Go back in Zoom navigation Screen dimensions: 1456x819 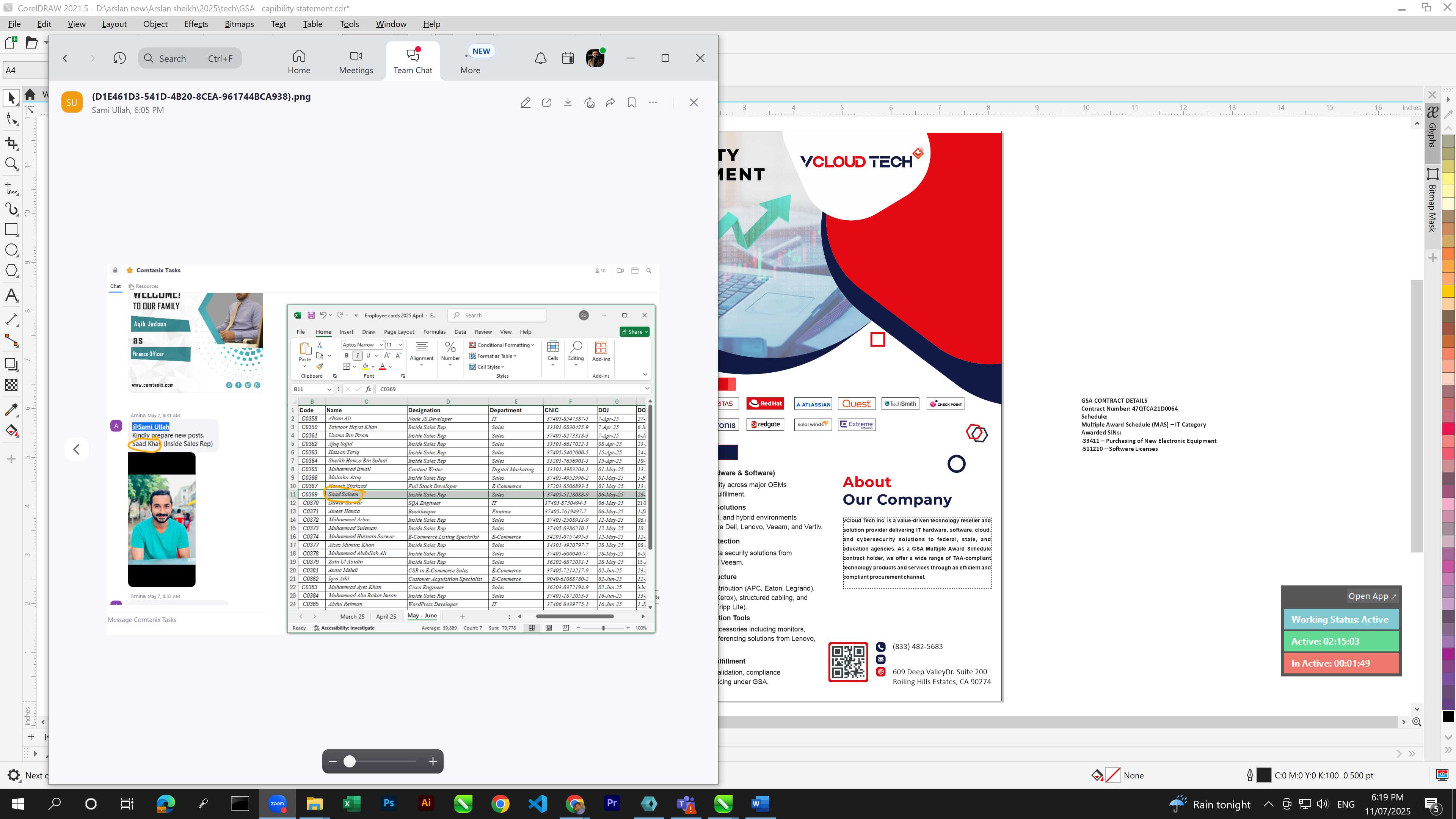click(x=65, y=58)
